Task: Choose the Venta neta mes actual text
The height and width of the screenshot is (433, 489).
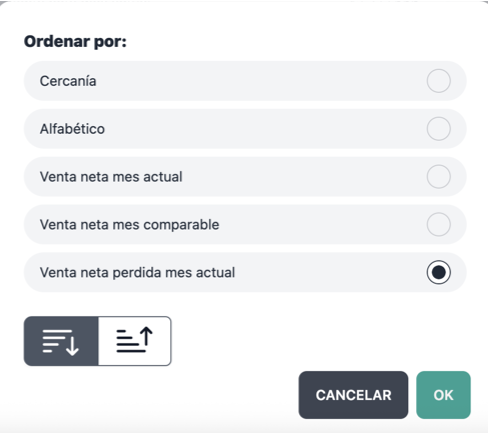Action: tap(111, 177)
